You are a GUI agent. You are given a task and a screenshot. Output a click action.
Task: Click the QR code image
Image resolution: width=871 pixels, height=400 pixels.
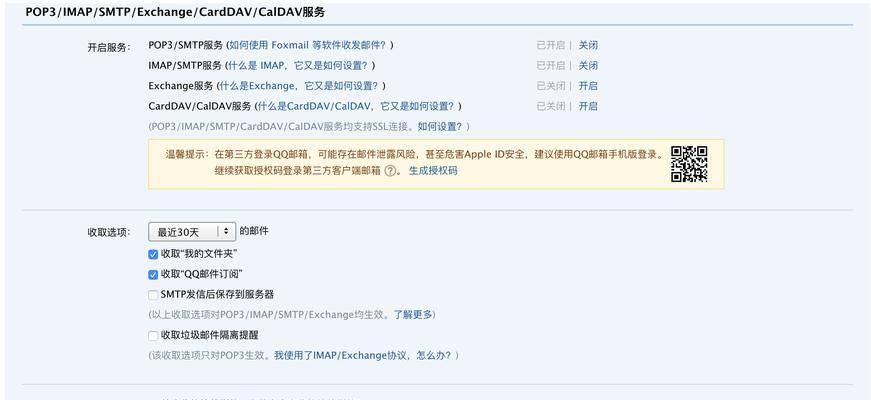click(x=689, y=164)
